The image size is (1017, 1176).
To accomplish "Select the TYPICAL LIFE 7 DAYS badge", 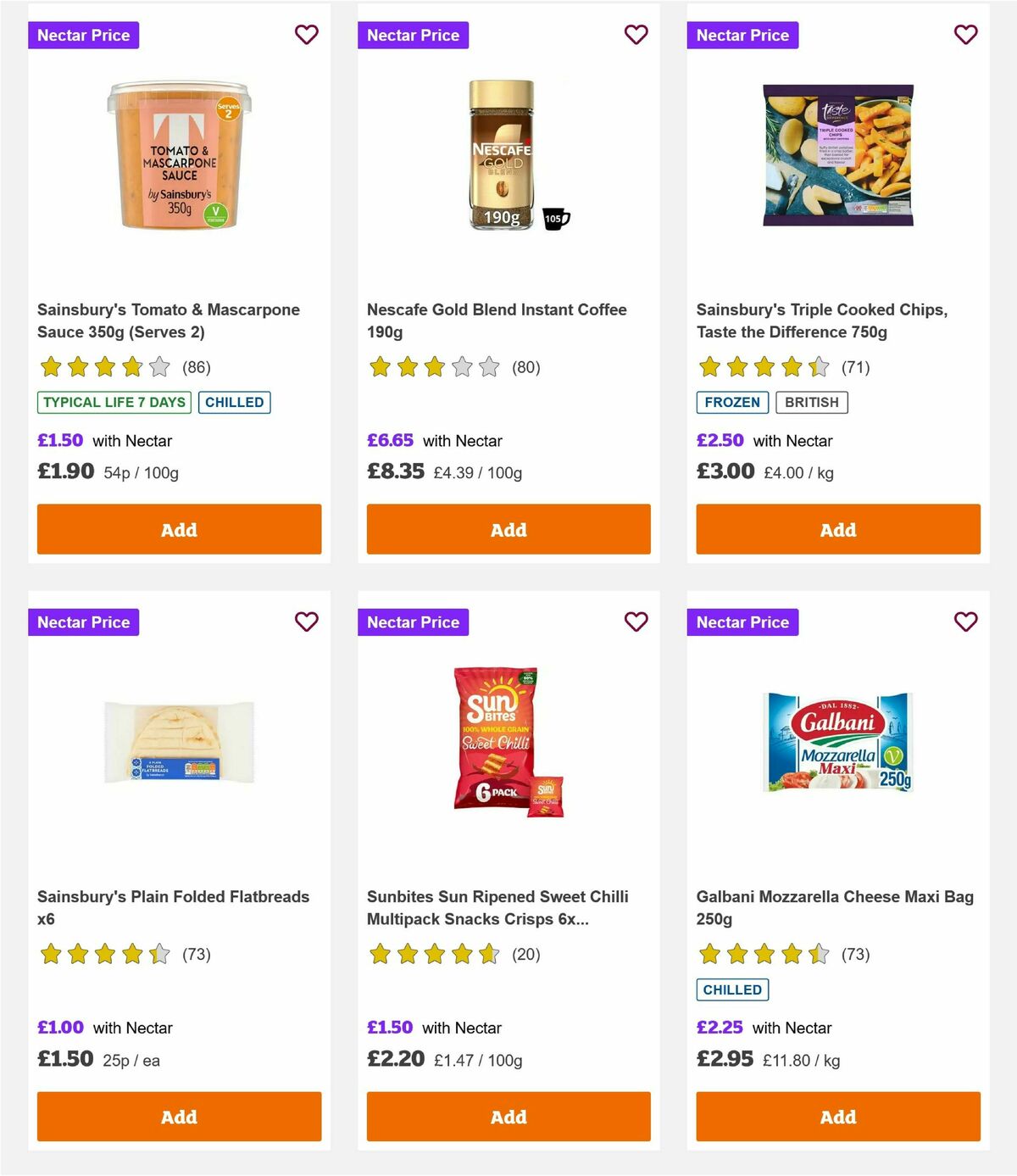I will pos(114,402).
